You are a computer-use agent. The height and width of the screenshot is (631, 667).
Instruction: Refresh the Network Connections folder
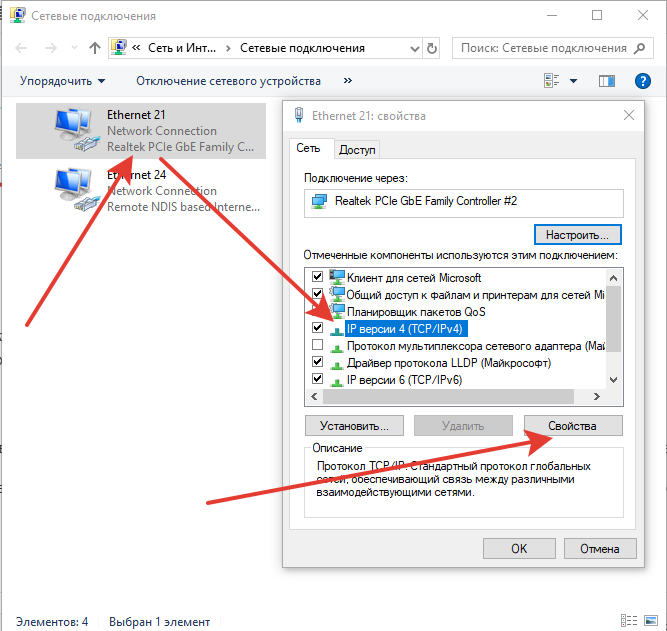tap(432, 49)
